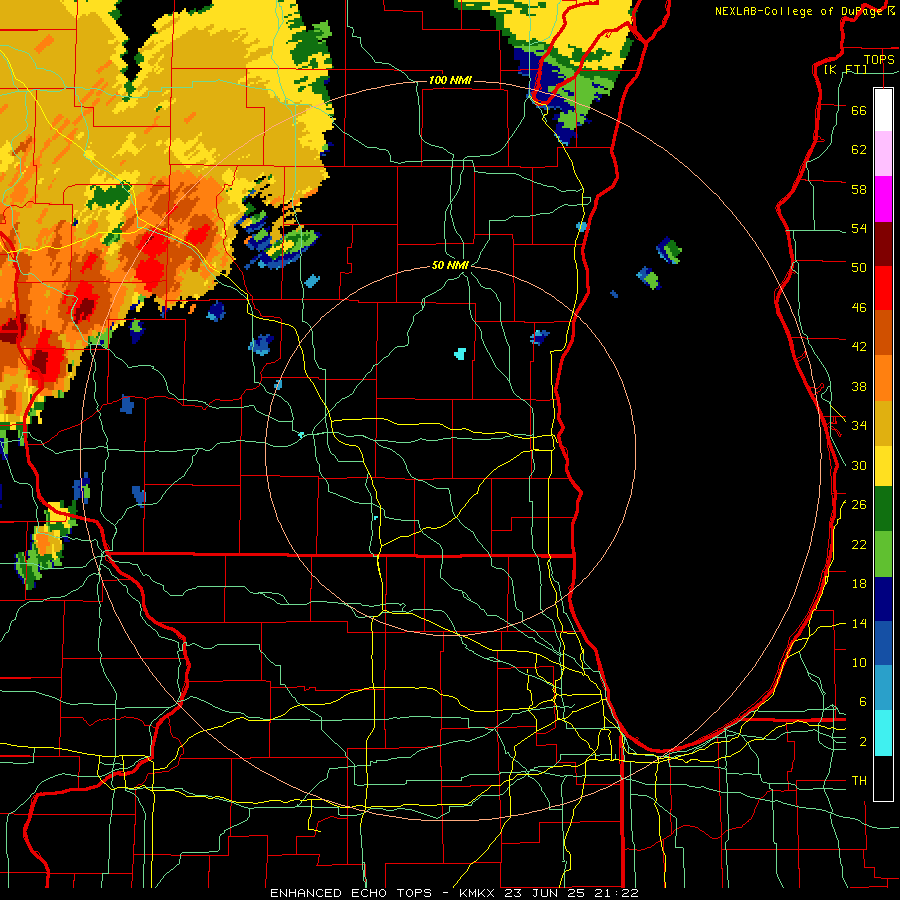Select the bright red legend color block

click(x=883, y=288)
